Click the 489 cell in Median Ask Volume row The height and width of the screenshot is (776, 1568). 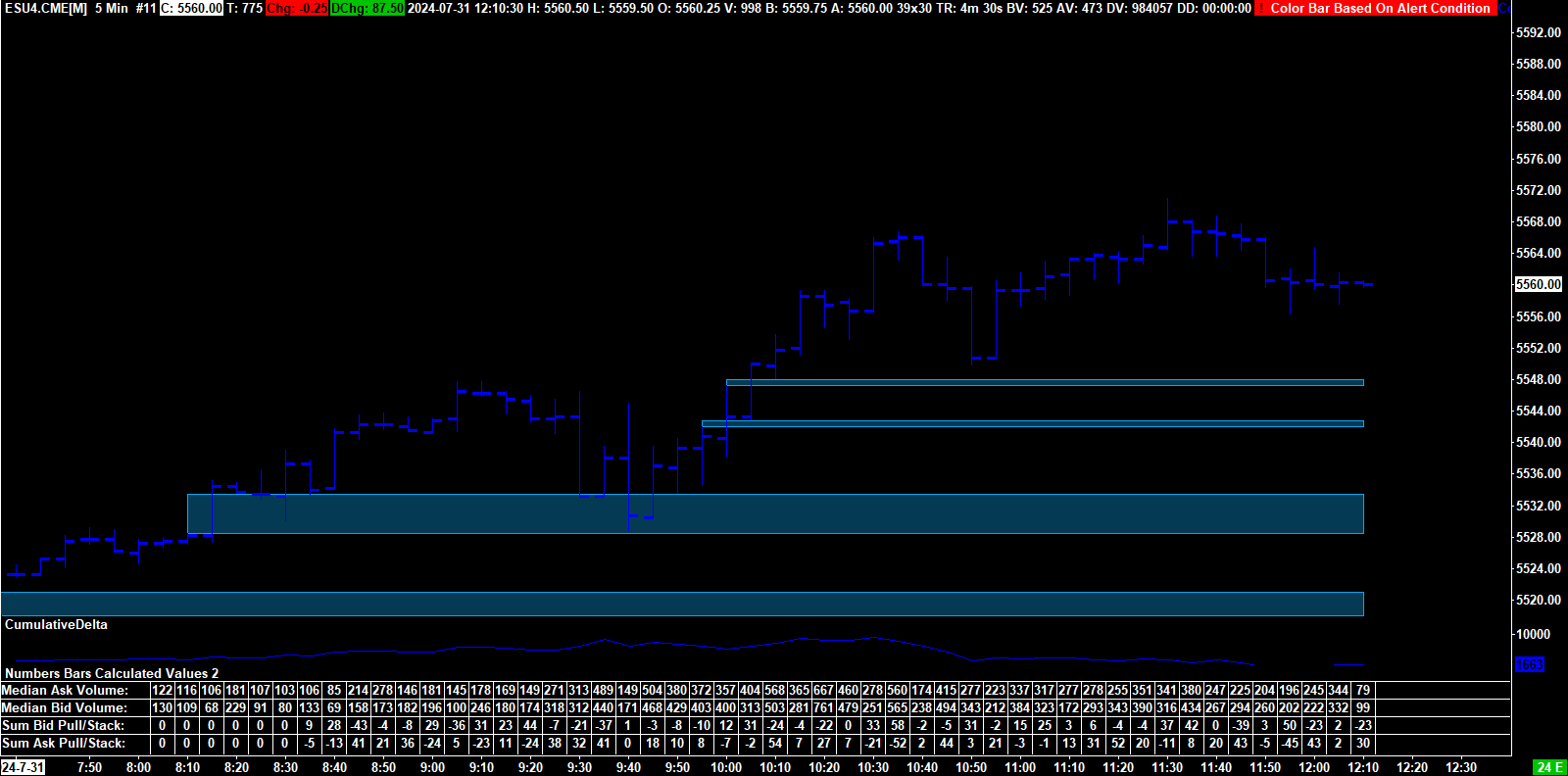pos(603,690)
